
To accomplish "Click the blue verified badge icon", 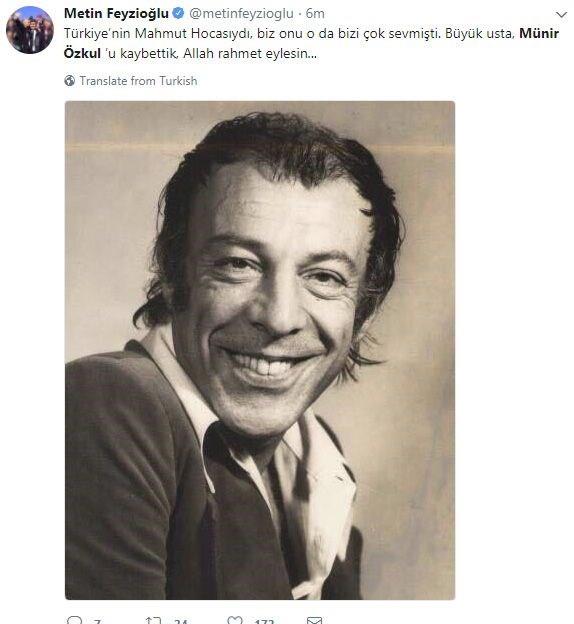I will 178,13.
